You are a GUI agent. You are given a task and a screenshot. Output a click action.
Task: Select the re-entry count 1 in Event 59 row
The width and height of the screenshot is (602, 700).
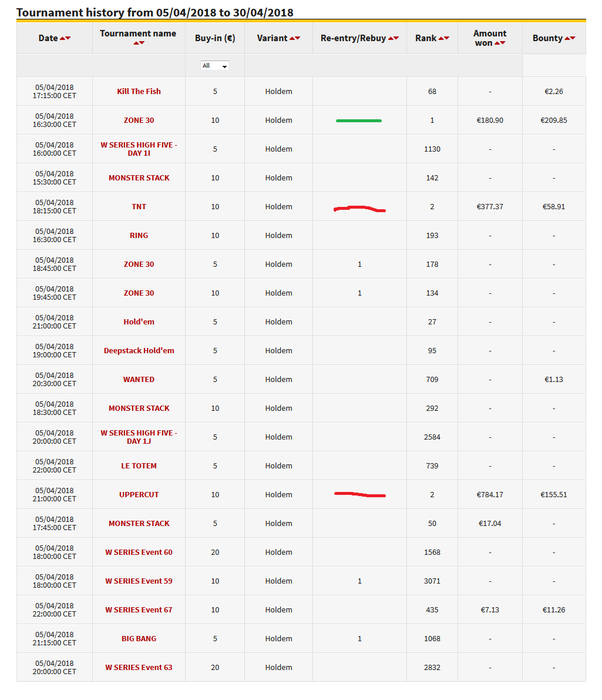click(x=360, y=581)
